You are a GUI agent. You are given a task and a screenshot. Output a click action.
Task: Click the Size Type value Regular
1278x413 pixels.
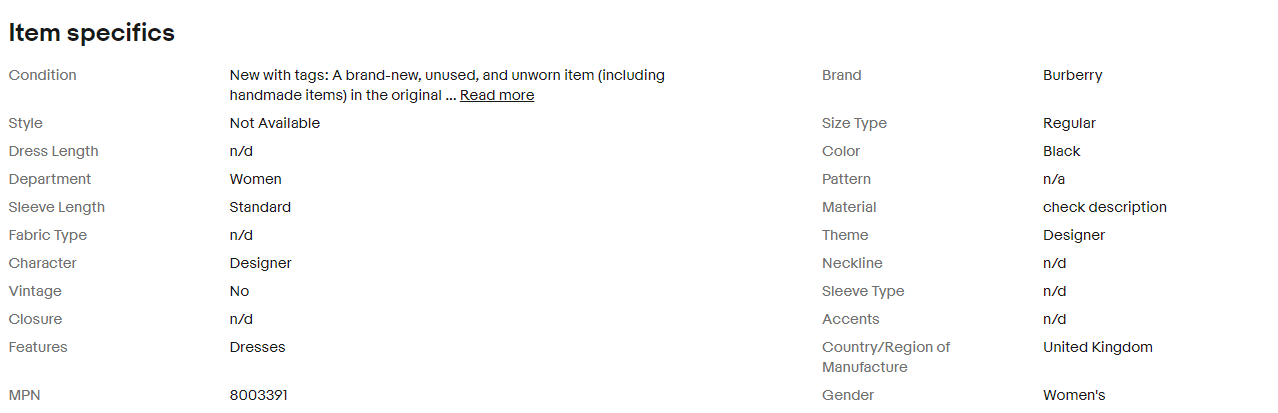(x=1069, y=123)
